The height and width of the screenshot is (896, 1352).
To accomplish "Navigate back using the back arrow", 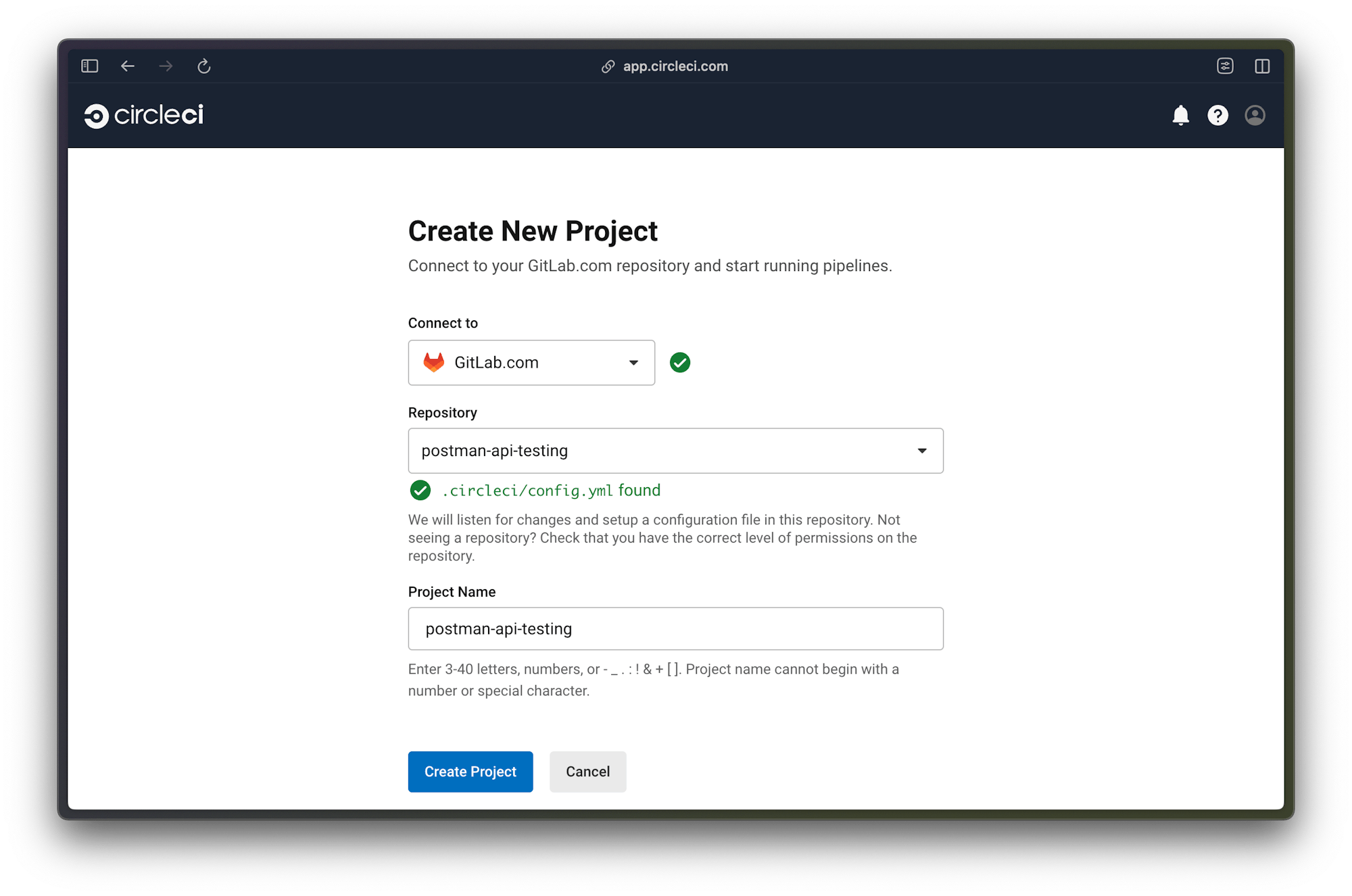I will click(x=127, y=66).
